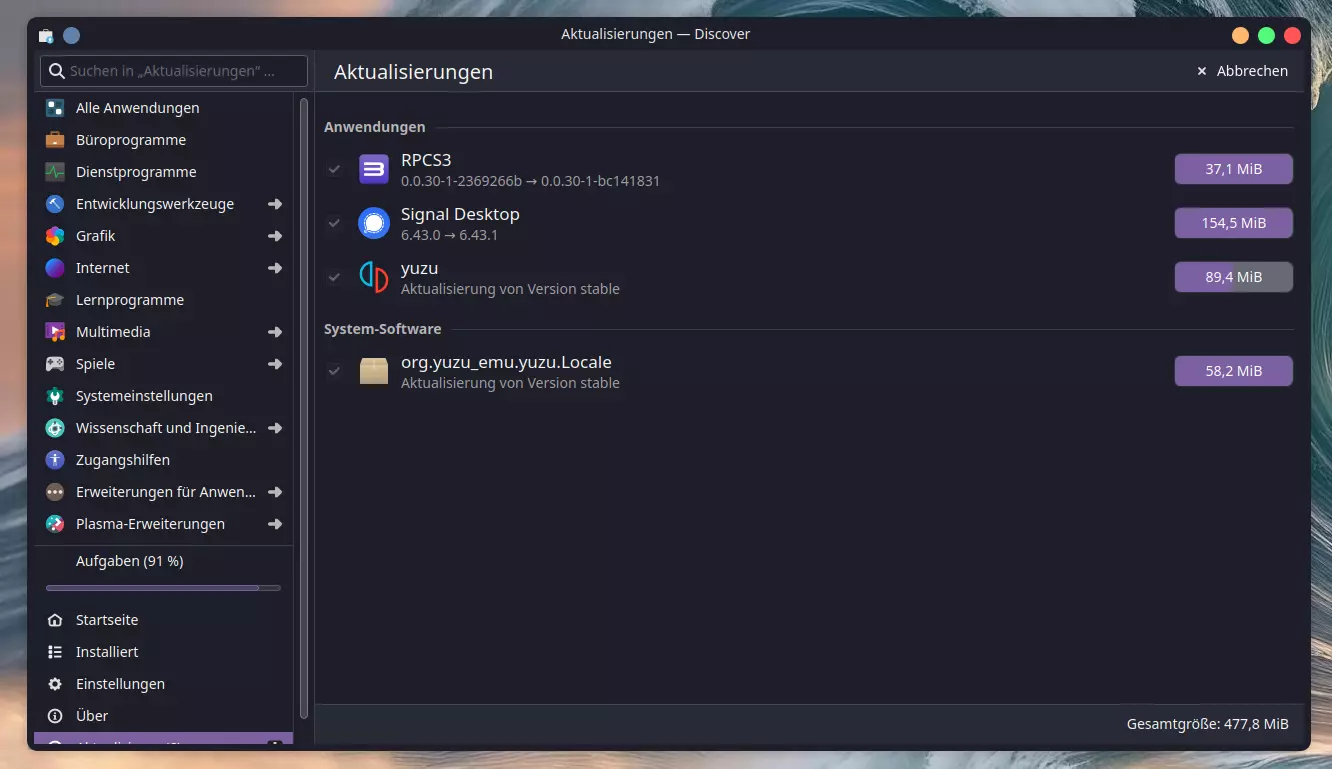Go to Startseite page
This screenshot has height=769, width=1332.
tap(164, 620)
